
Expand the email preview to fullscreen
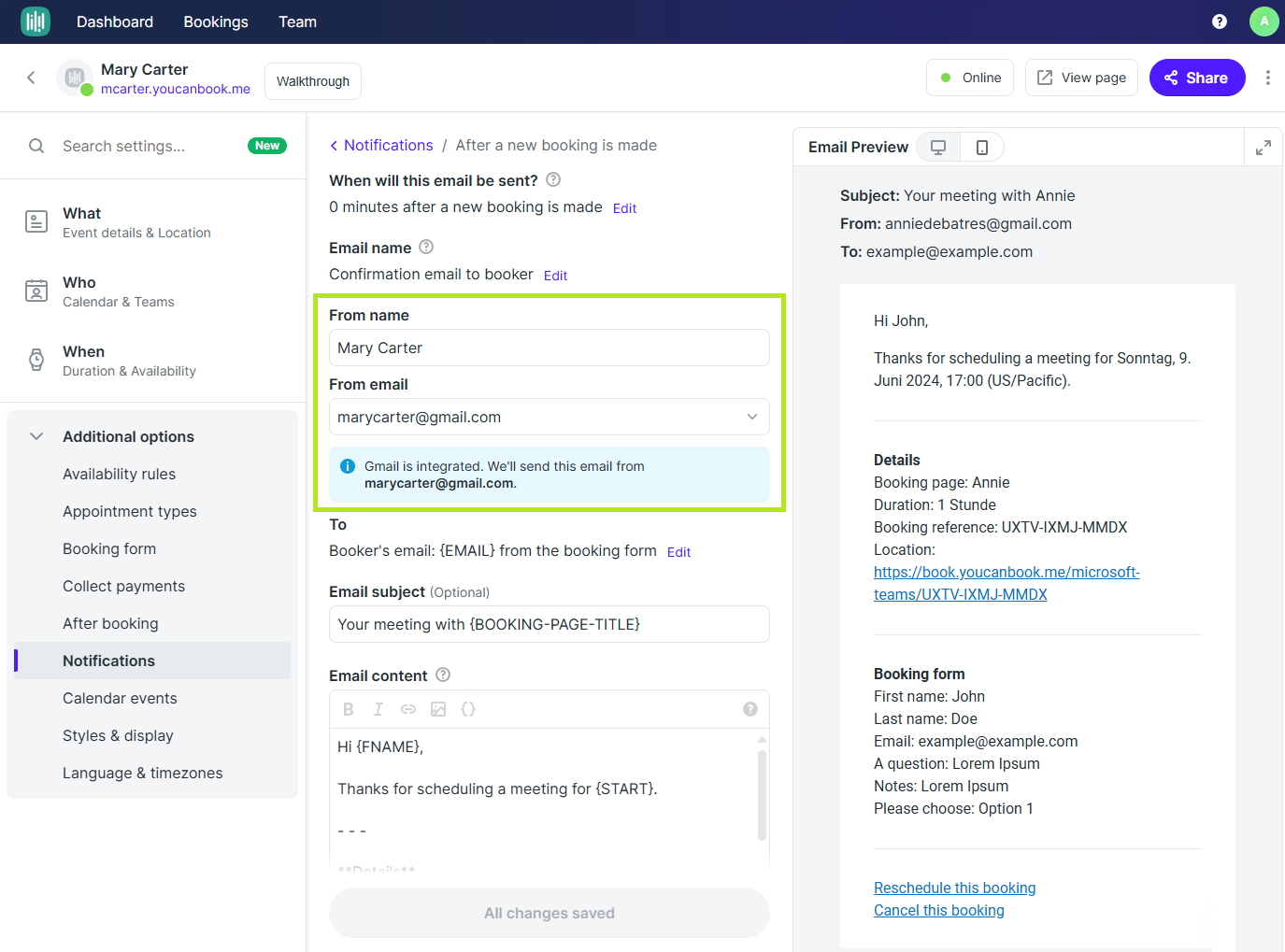pyautogui.click(x=1263, y=148)
